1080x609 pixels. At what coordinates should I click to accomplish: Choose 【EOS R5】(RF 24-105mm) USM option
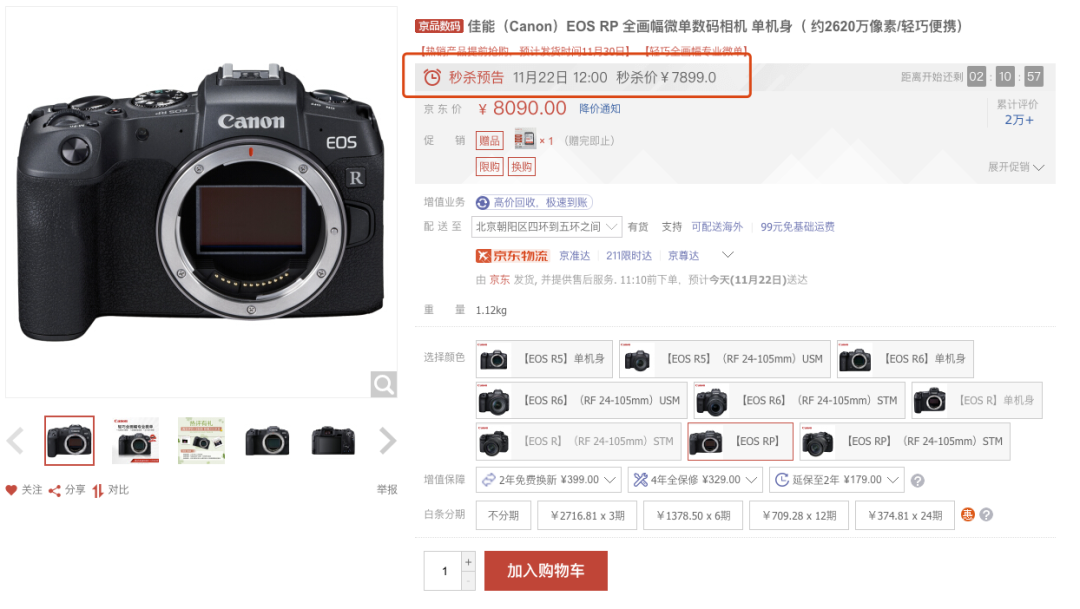(724, 359)
